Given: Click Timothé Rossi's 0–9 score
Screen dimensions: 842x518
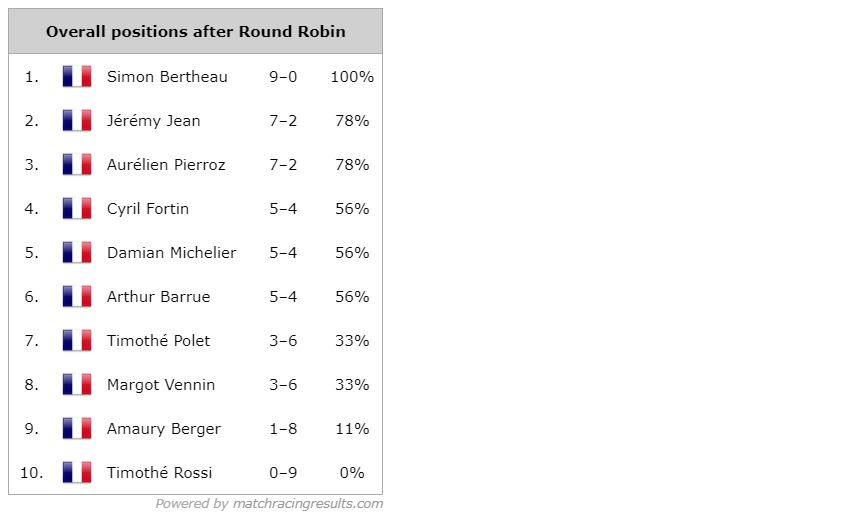Looking at the screenshot, I should [283, 473].
